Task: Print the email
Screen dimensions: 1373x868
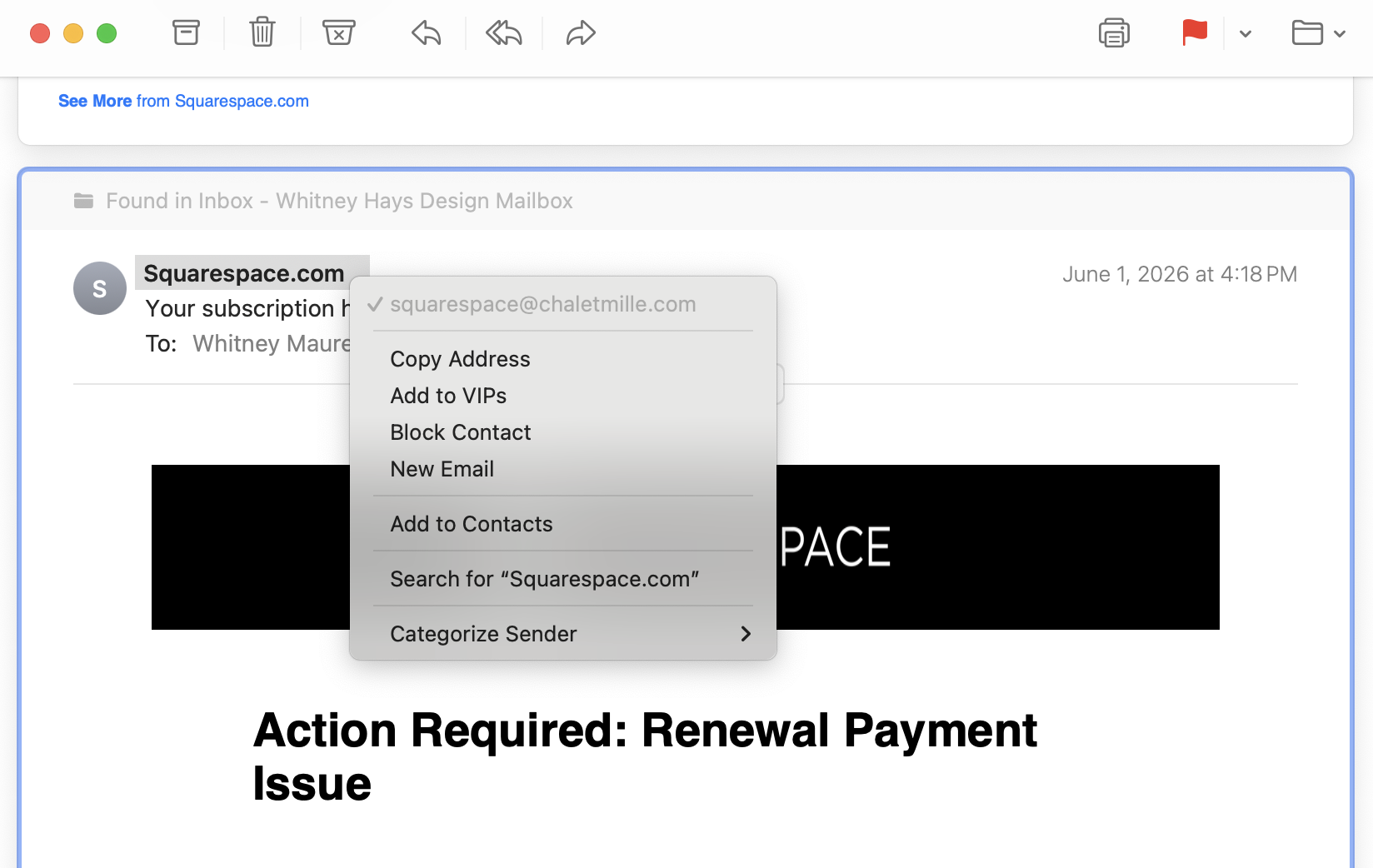Action: pyautogui.click(x=1114, y=33)
